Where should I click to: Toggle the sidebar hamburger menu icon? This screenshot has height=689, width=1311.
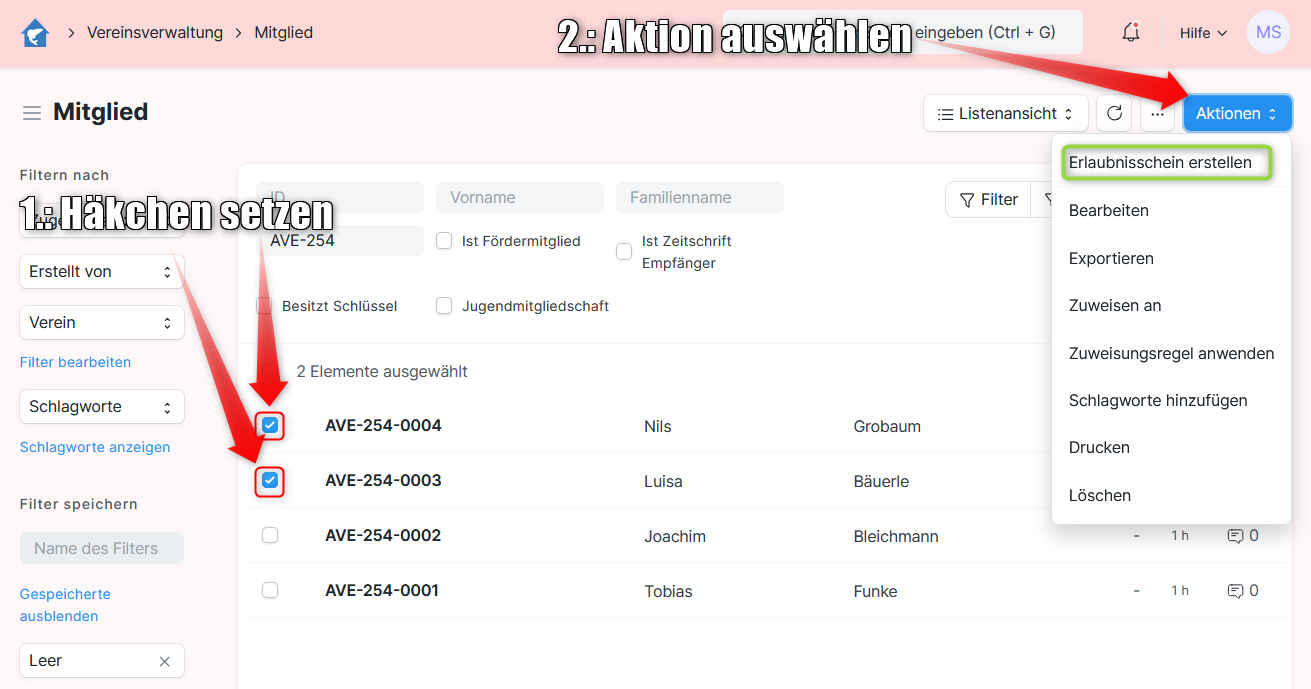32,113
